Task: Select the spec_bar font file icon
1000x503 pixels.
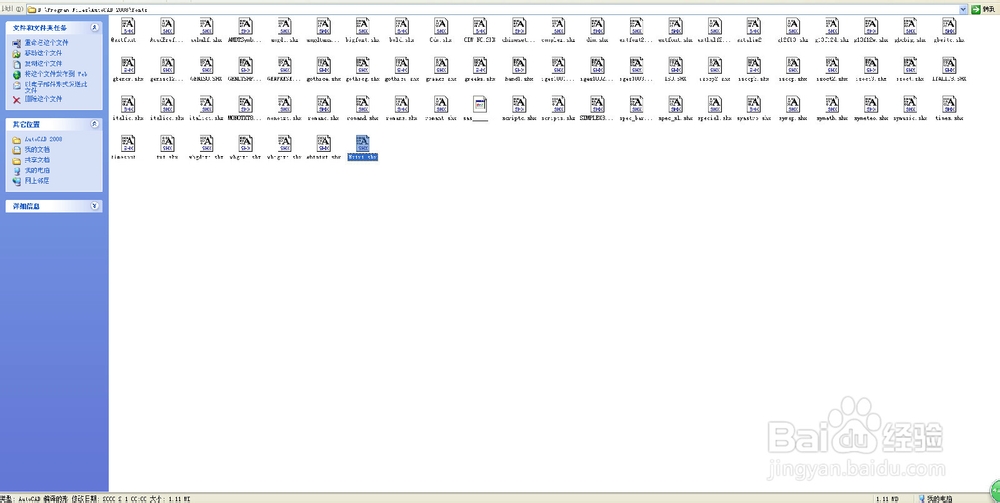Action: tap(636, 105)
